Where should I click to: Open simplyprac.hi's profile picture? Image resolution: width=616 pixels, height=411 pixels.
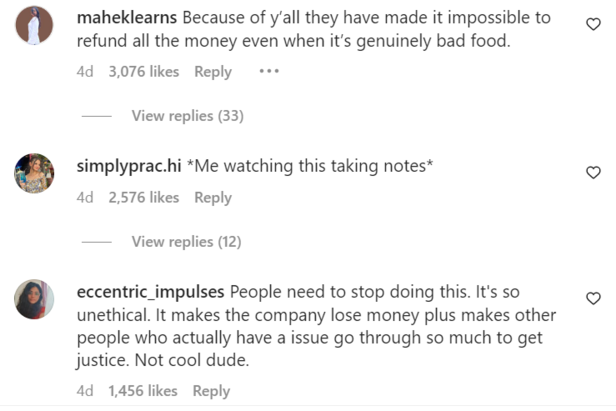click(x=34, y=173)
